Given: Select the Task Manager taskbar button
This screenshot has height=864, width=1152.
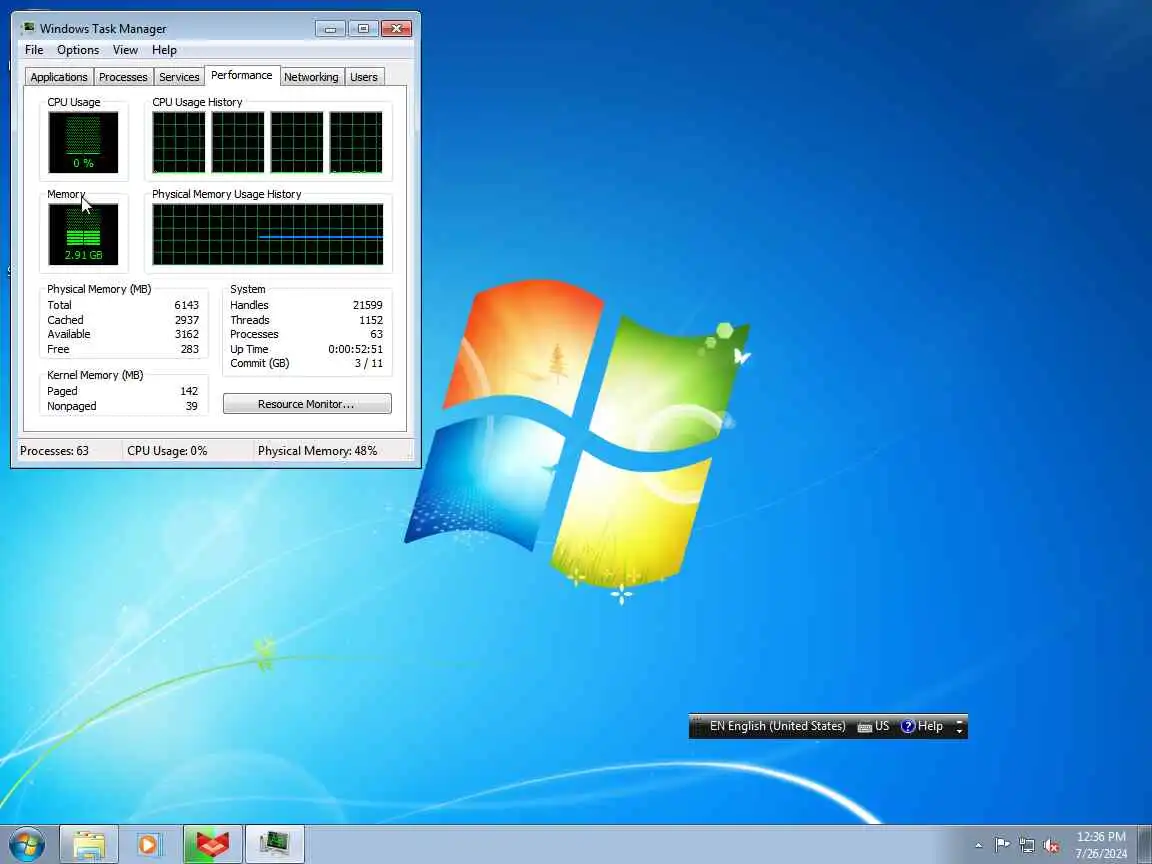Looking at the screenshot, I should 274,844.
